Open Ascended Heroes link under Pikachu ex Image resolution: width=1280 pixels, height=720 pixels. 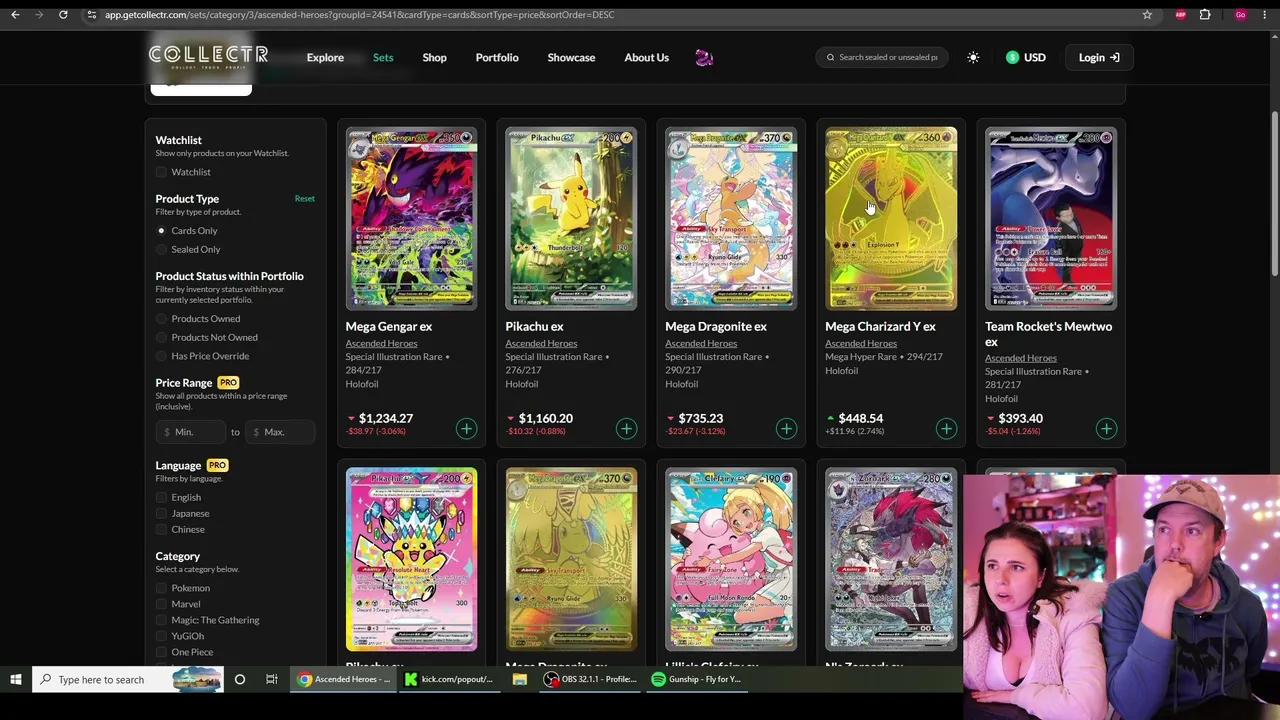[x=541, y=344]
